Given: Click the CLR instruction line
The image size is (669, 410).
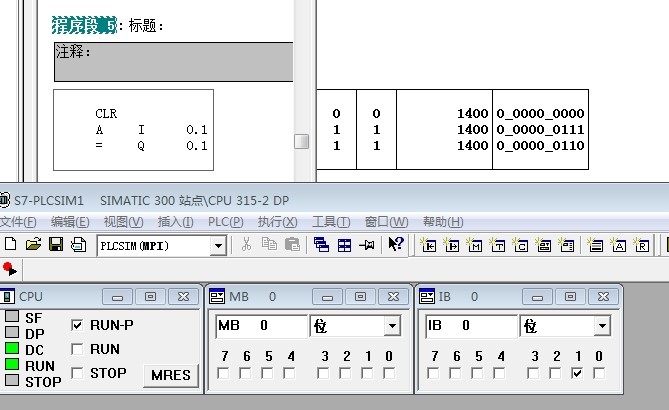Looking at the screenshot, I should (x=106, y=113).
